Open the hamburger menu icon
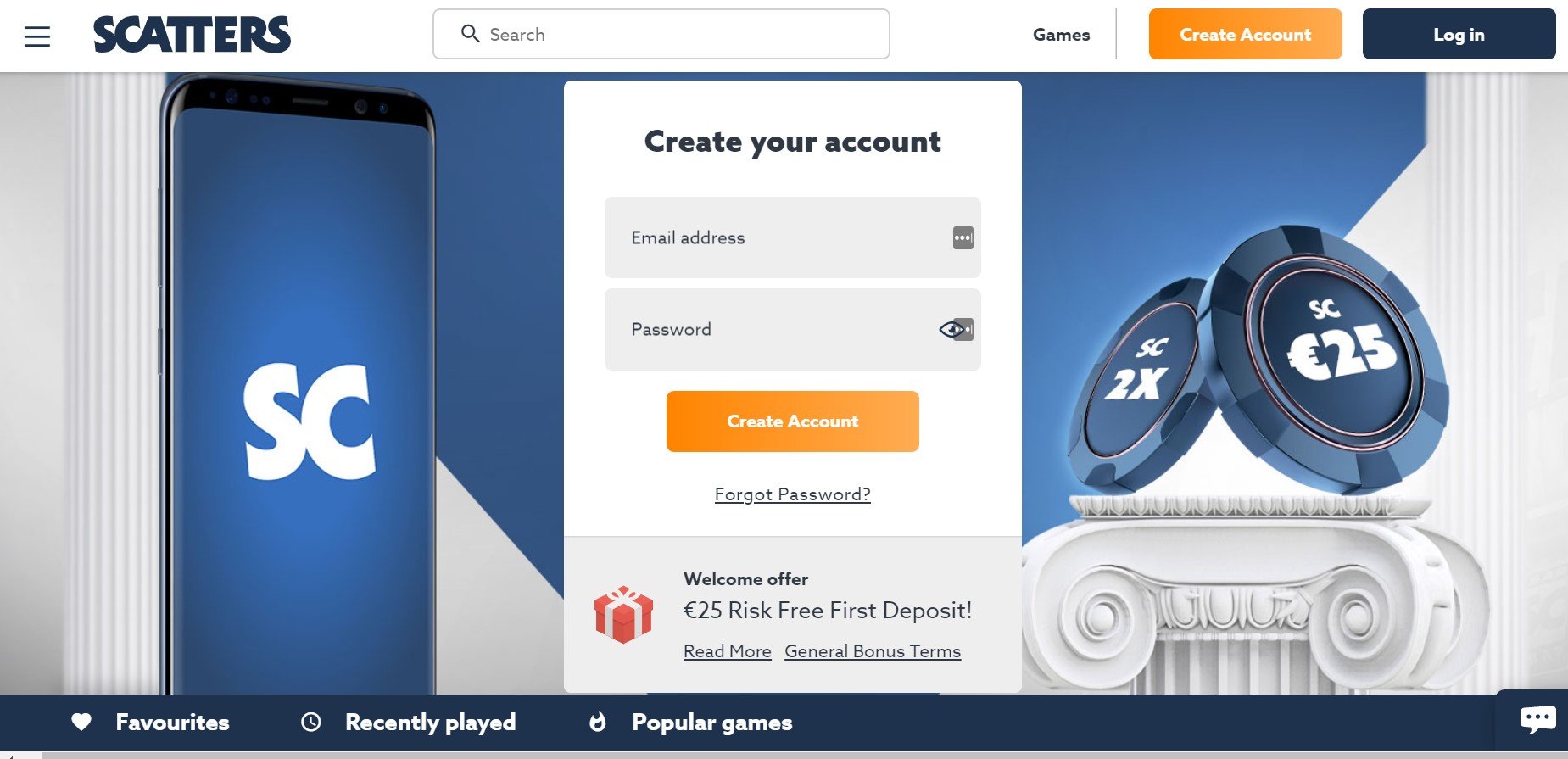The image size is (1568, 759). [x=37, y=36]
